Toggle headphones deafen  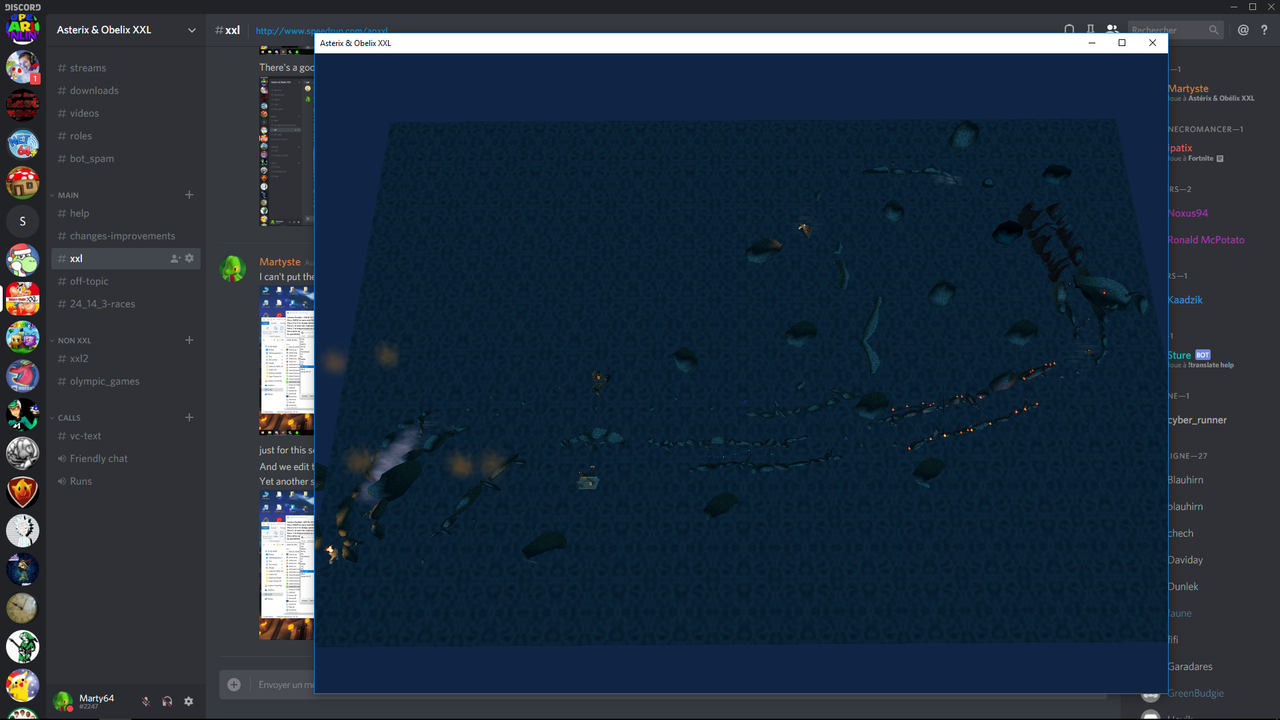167,702
